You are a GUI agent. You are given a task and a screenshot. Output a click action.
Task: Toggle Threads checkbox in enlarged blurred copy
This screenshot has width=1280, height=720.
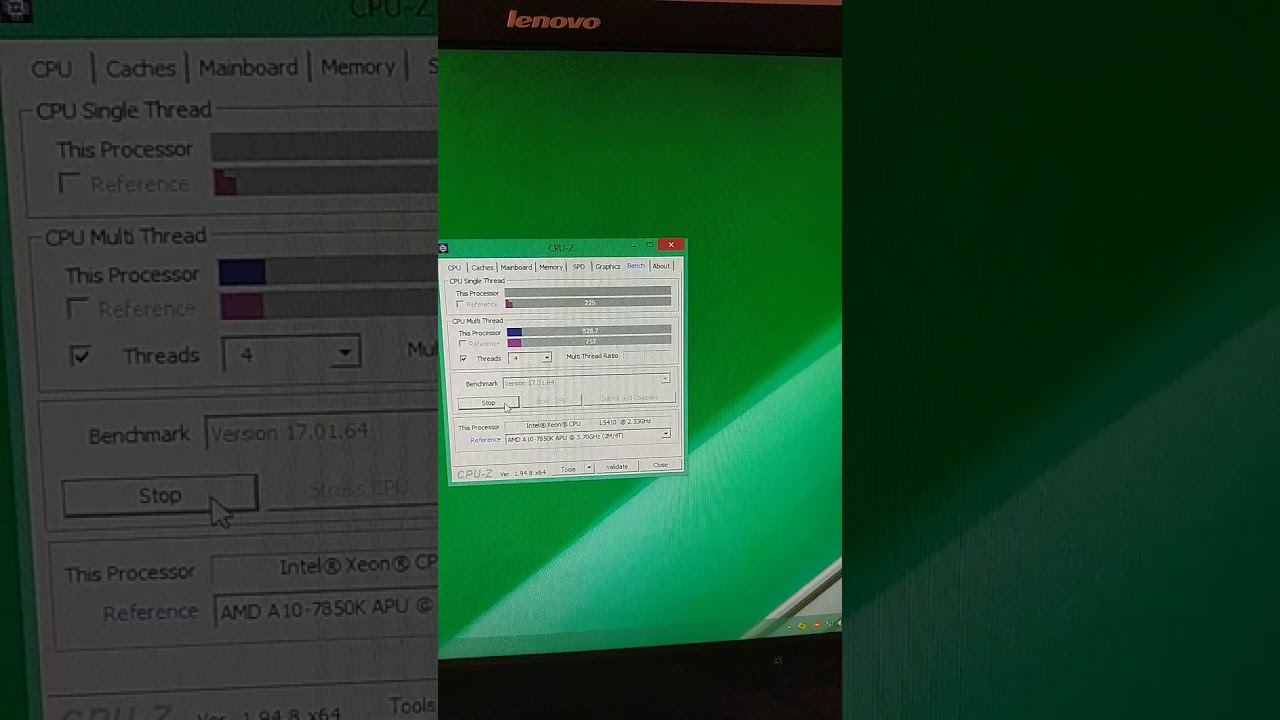tap(80, 355)
